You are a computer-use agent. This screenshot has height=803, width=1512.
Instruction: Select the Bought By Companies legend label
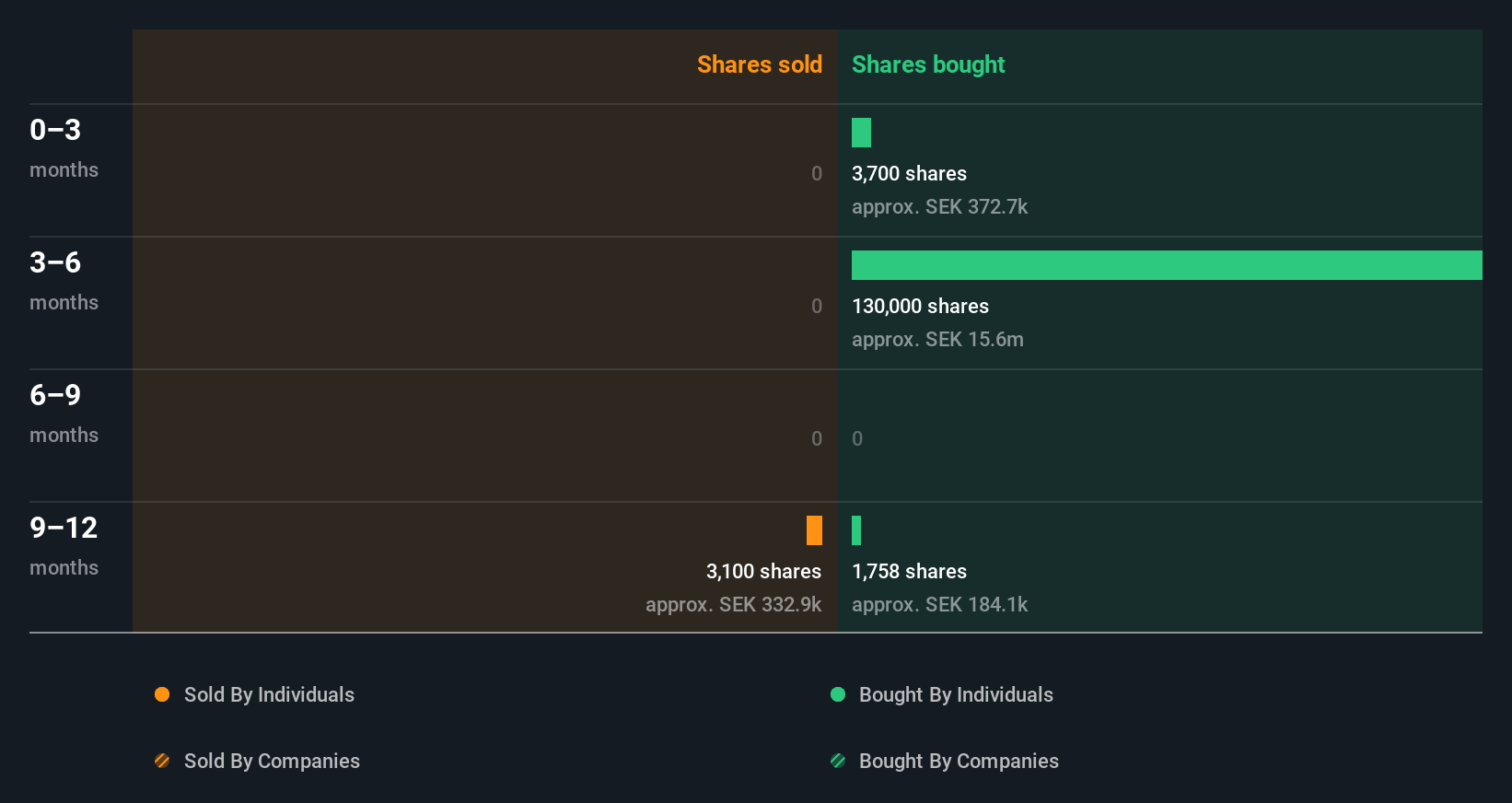tap(959, 762)
